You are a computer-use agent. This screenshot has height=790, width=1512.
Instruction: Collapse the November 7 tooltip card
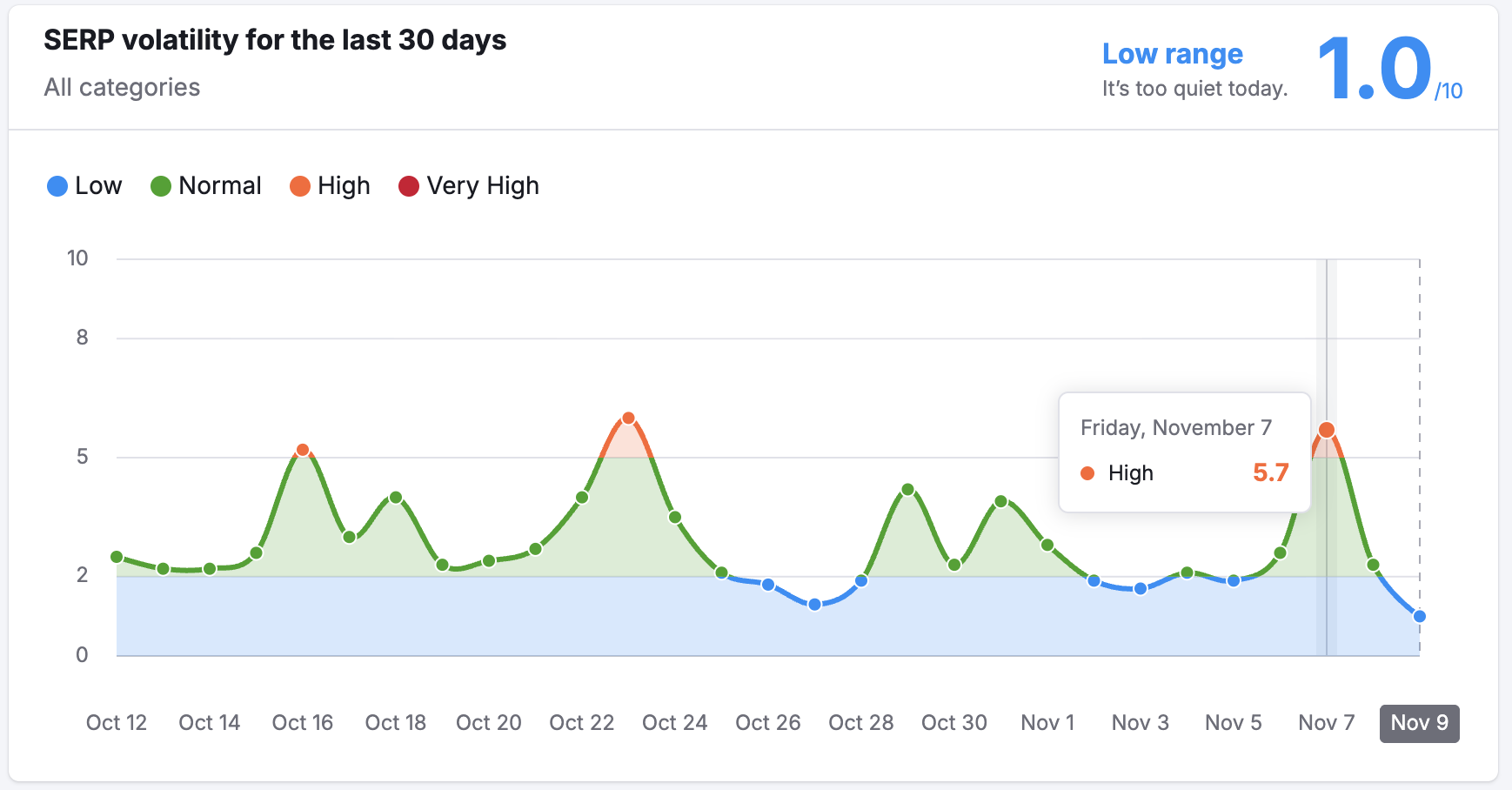[x=1183, y=452]
